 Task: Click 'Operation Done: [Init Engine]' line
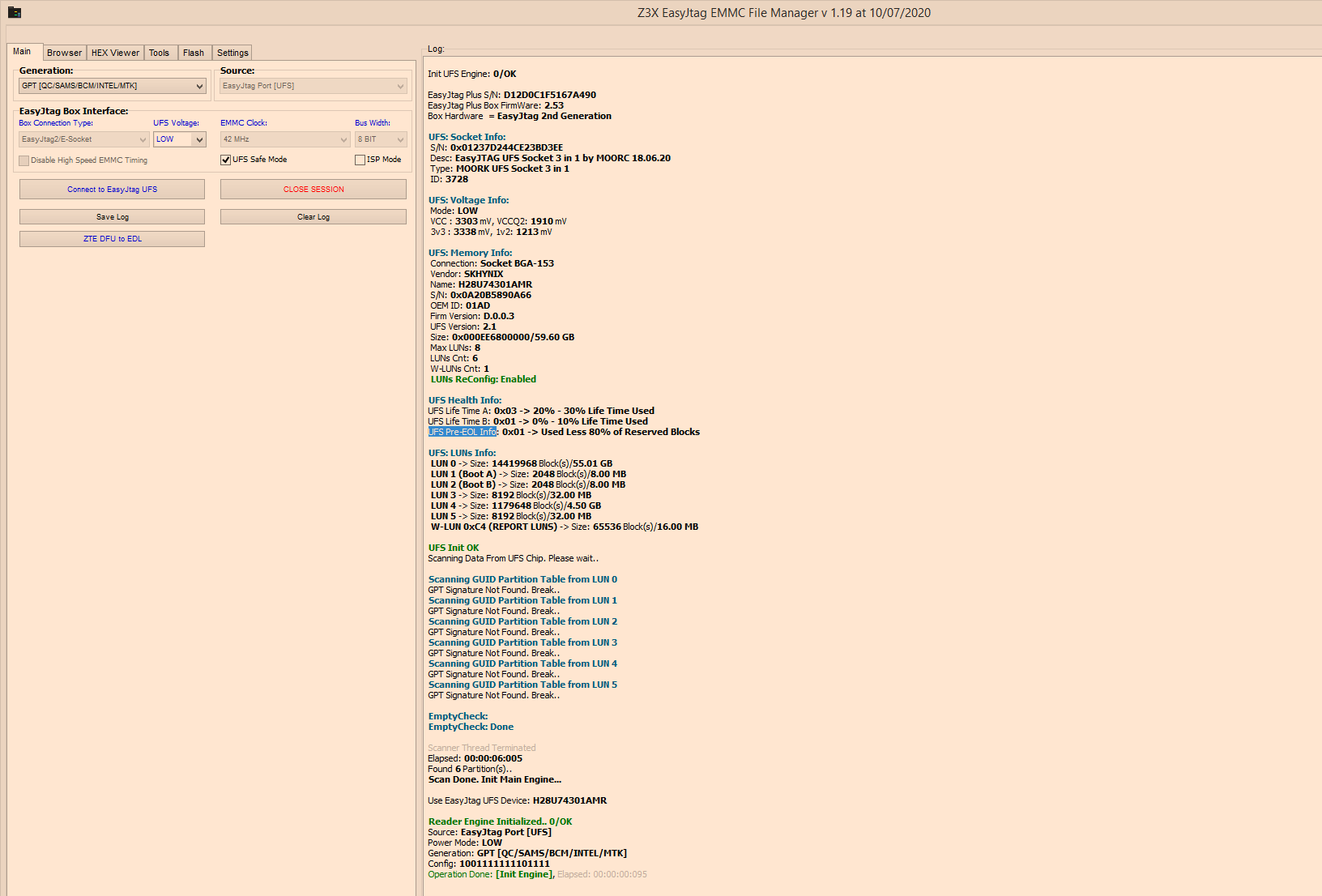point(538,874)
